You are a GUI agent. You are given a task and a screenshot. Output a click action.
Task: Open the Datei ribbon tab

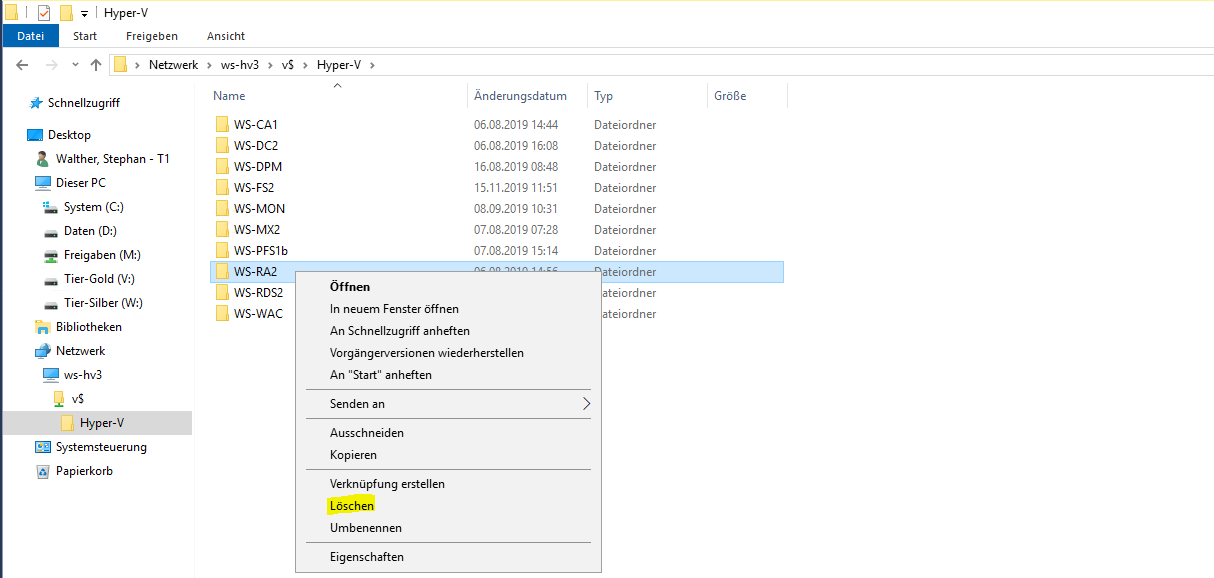pos(30,36)
